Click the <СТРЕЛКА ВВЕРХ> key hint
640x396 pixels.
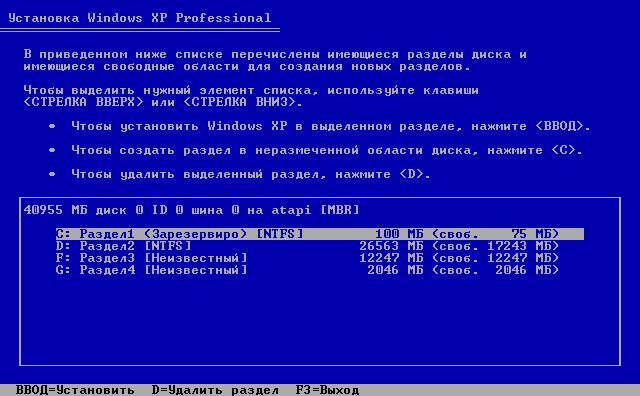tap(84, 102)
